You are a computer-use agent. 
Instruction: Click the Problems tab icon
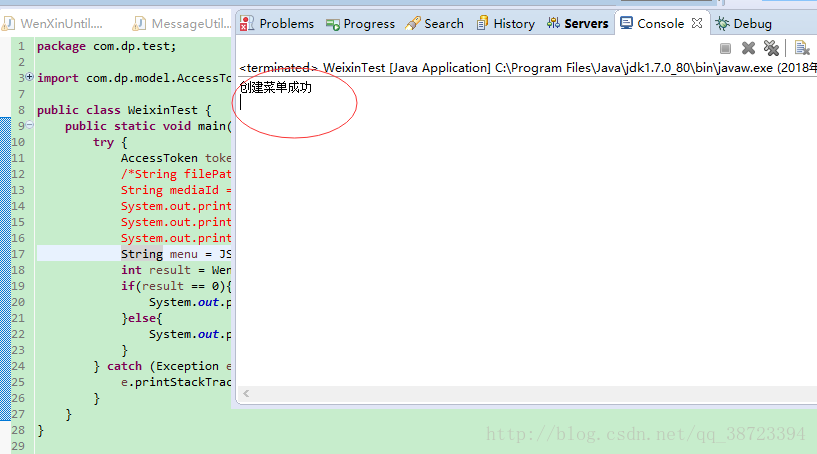coord(247,23)
